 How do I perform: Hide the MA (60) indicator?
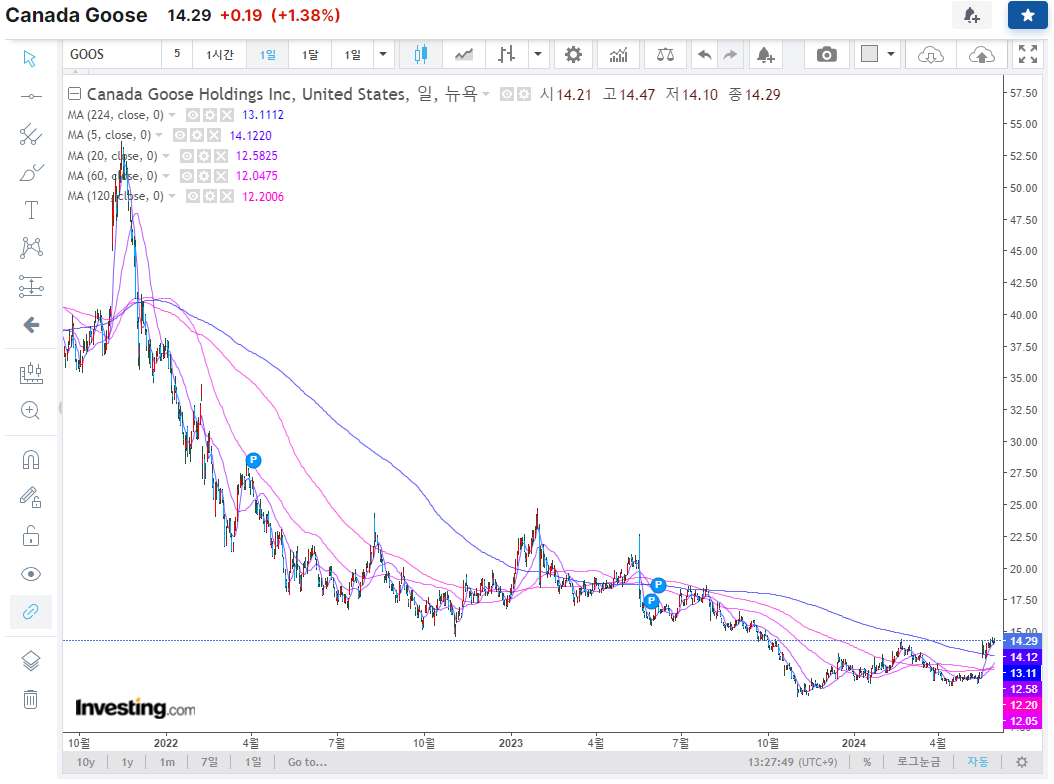[x=186, y=176]
